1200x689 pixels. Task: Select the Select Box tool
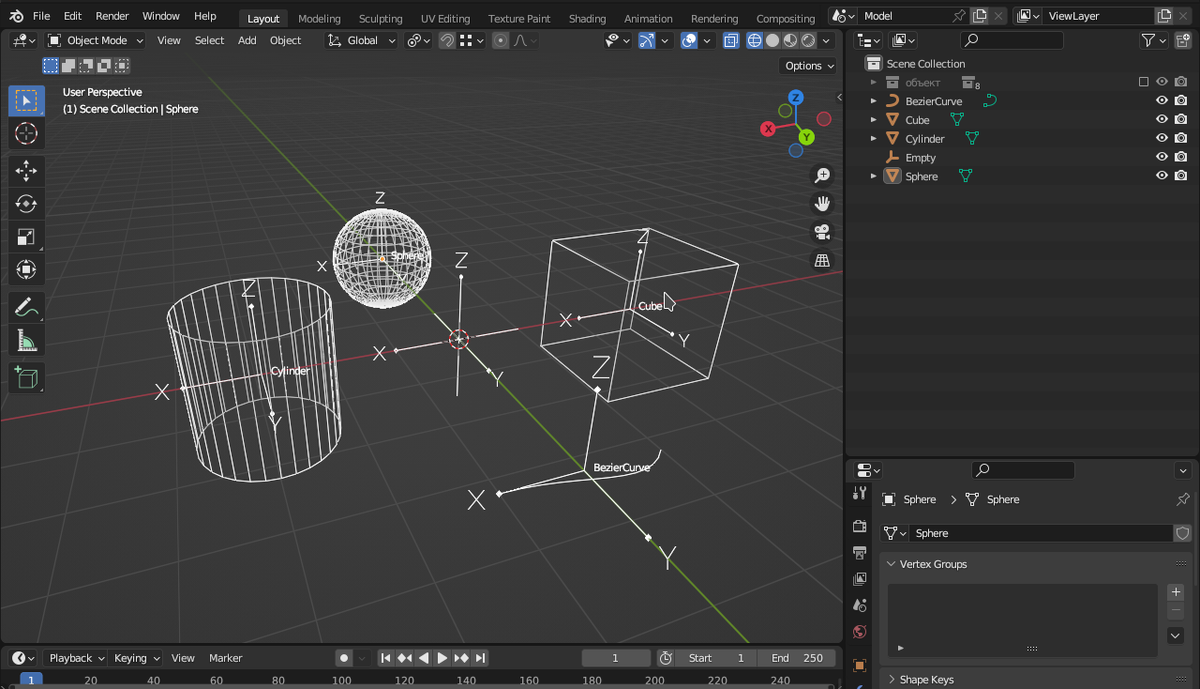[26, 100]
